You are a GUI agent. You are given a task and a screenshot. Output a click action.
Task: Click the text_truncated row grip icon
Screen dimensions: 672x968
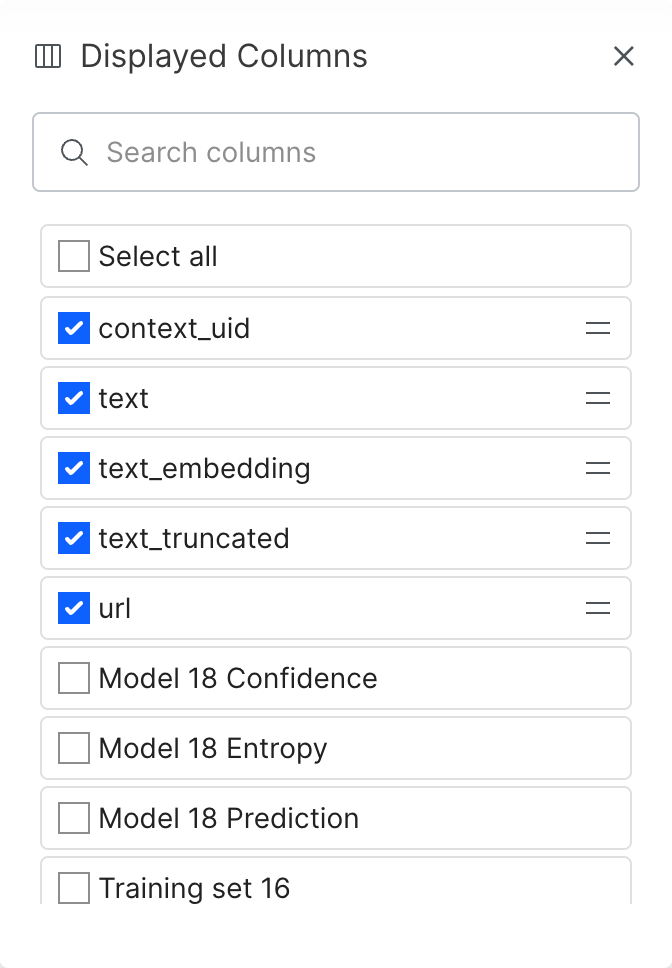(598, 538)
